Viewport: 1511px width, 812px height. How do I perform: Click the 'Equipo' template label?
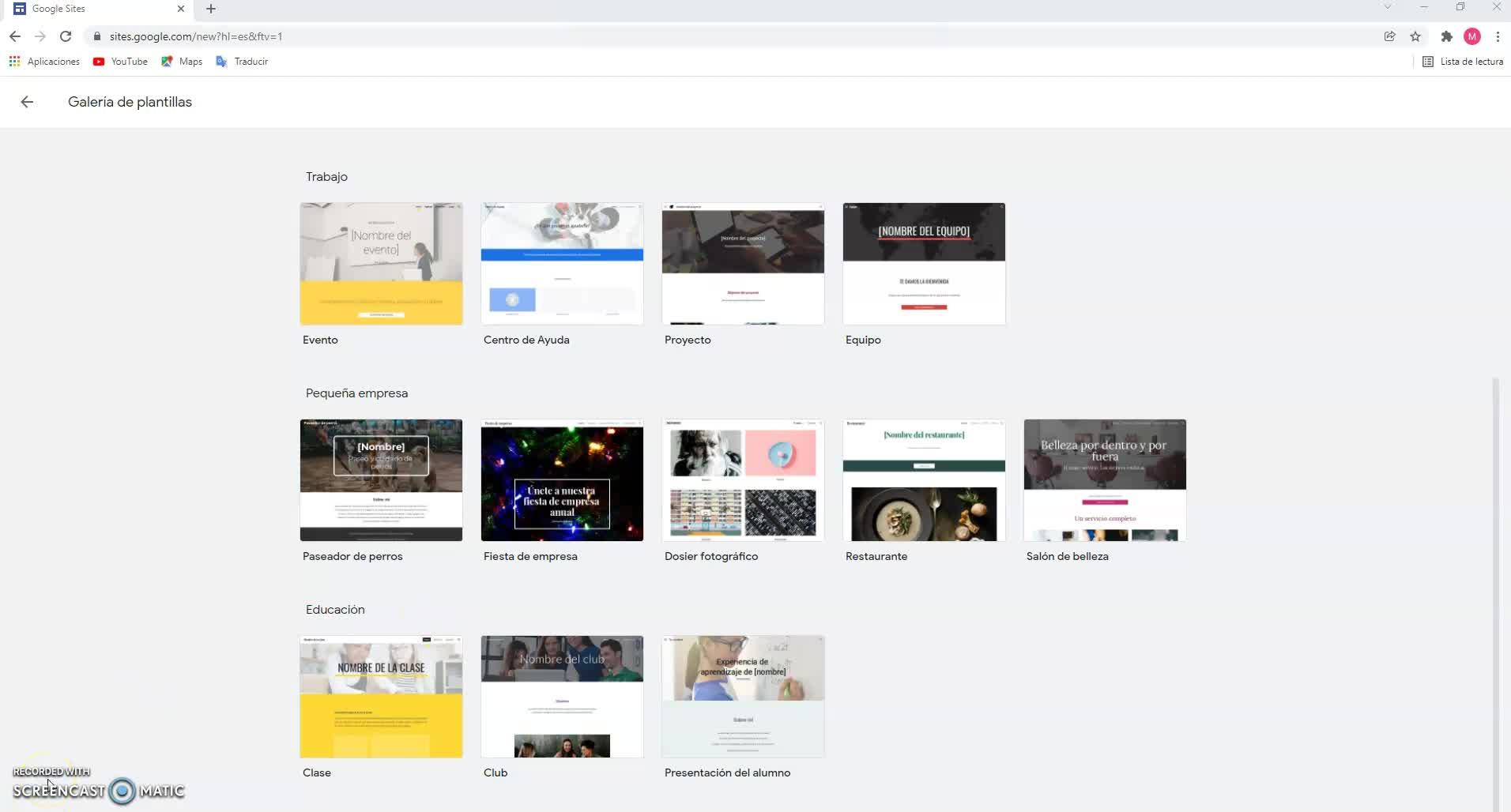click(x=863, y=340)
